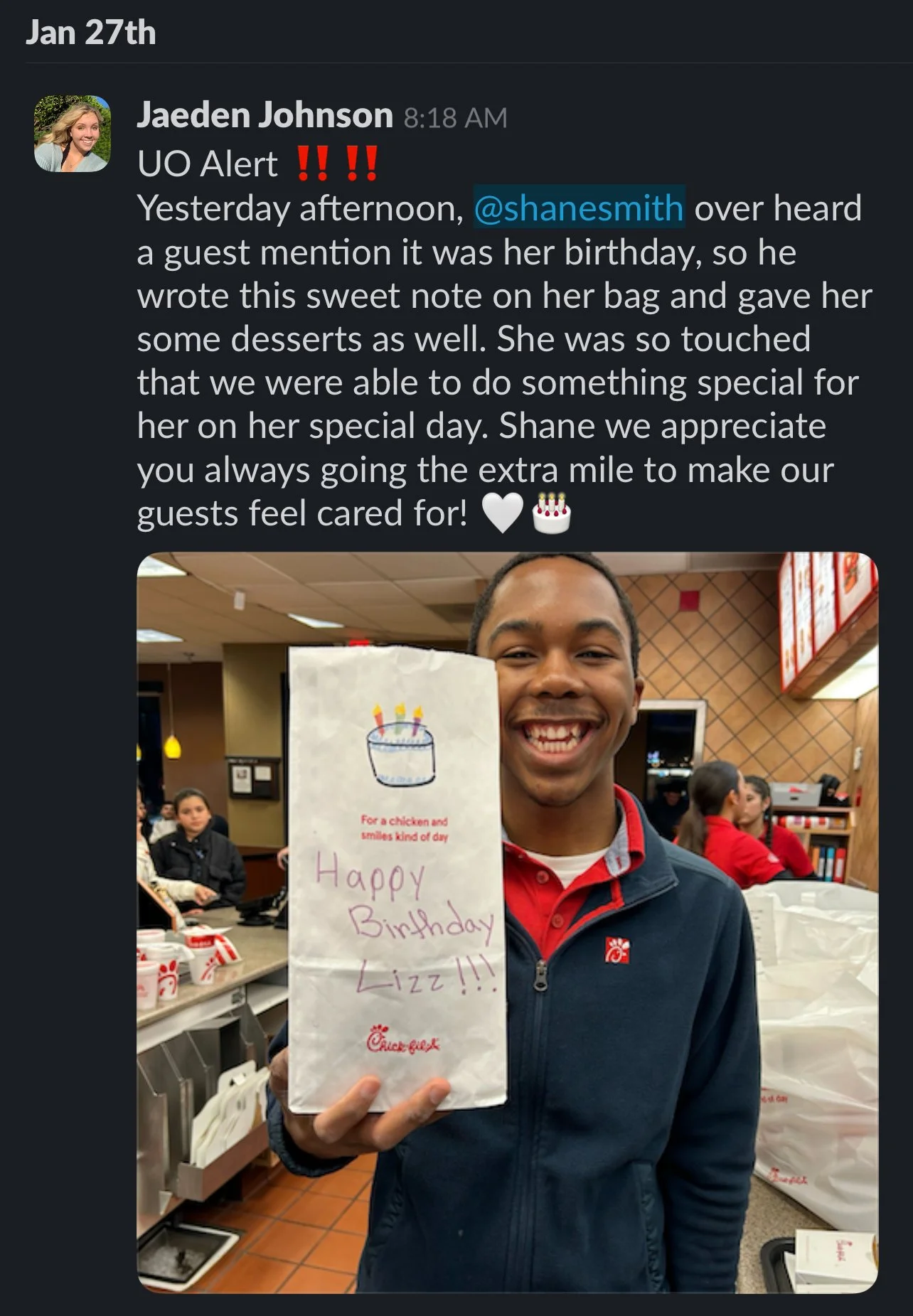Click 'For a chicken and smiles' bag text
The image size is (913, 1316).
coord(404,829)
